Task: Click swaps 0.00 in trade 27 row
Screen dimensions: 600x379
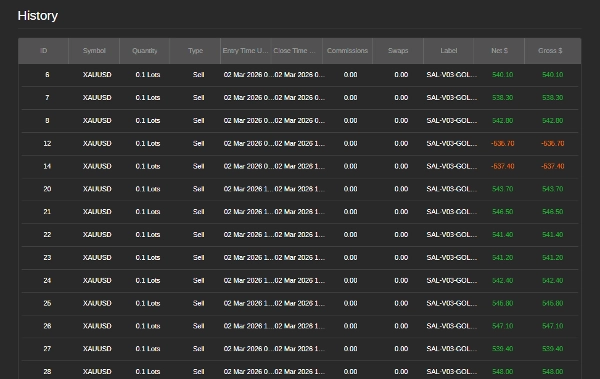Action: click(x=401, y=349)
